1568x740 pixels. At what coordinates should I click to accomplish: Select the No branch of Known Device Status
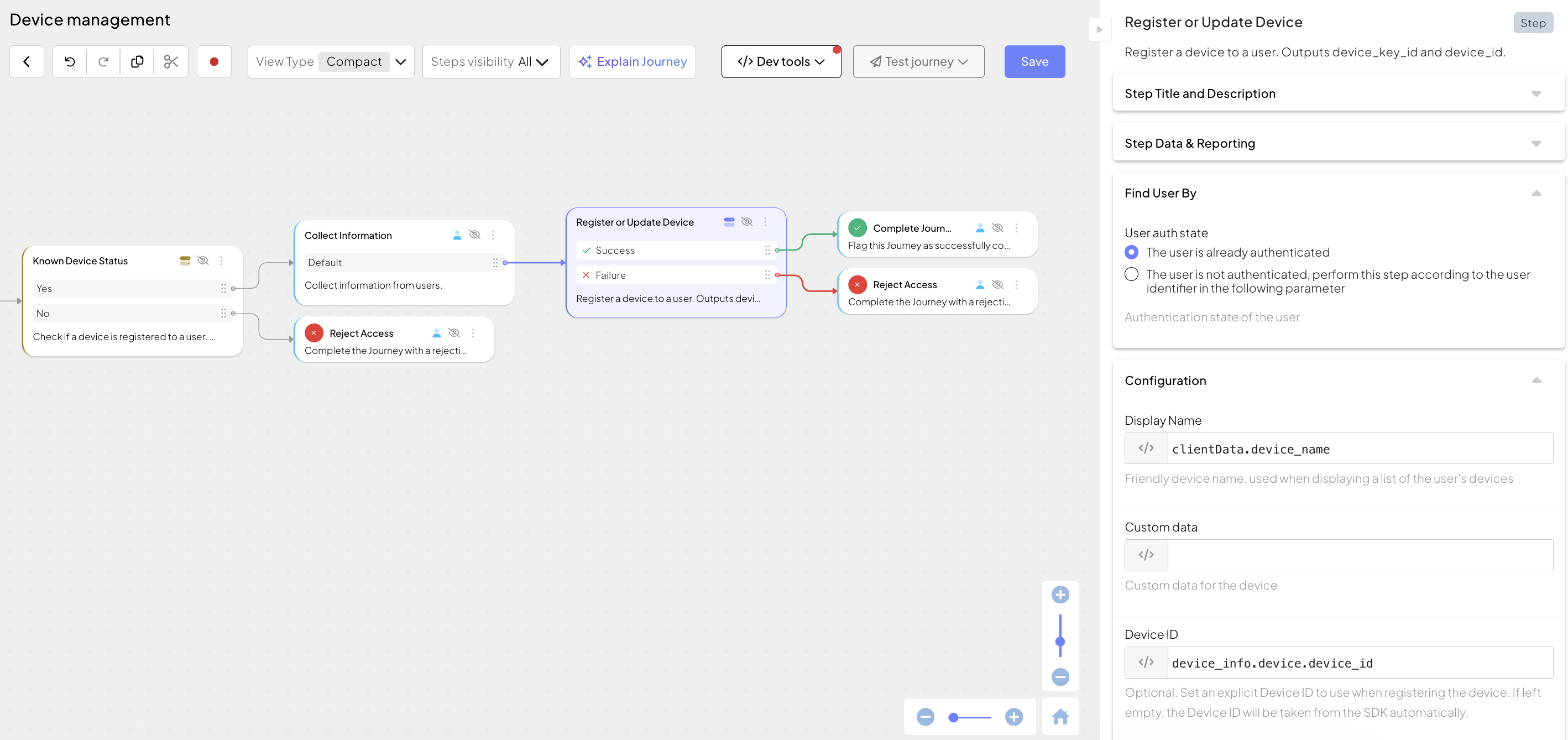click(x=132, y=314)
